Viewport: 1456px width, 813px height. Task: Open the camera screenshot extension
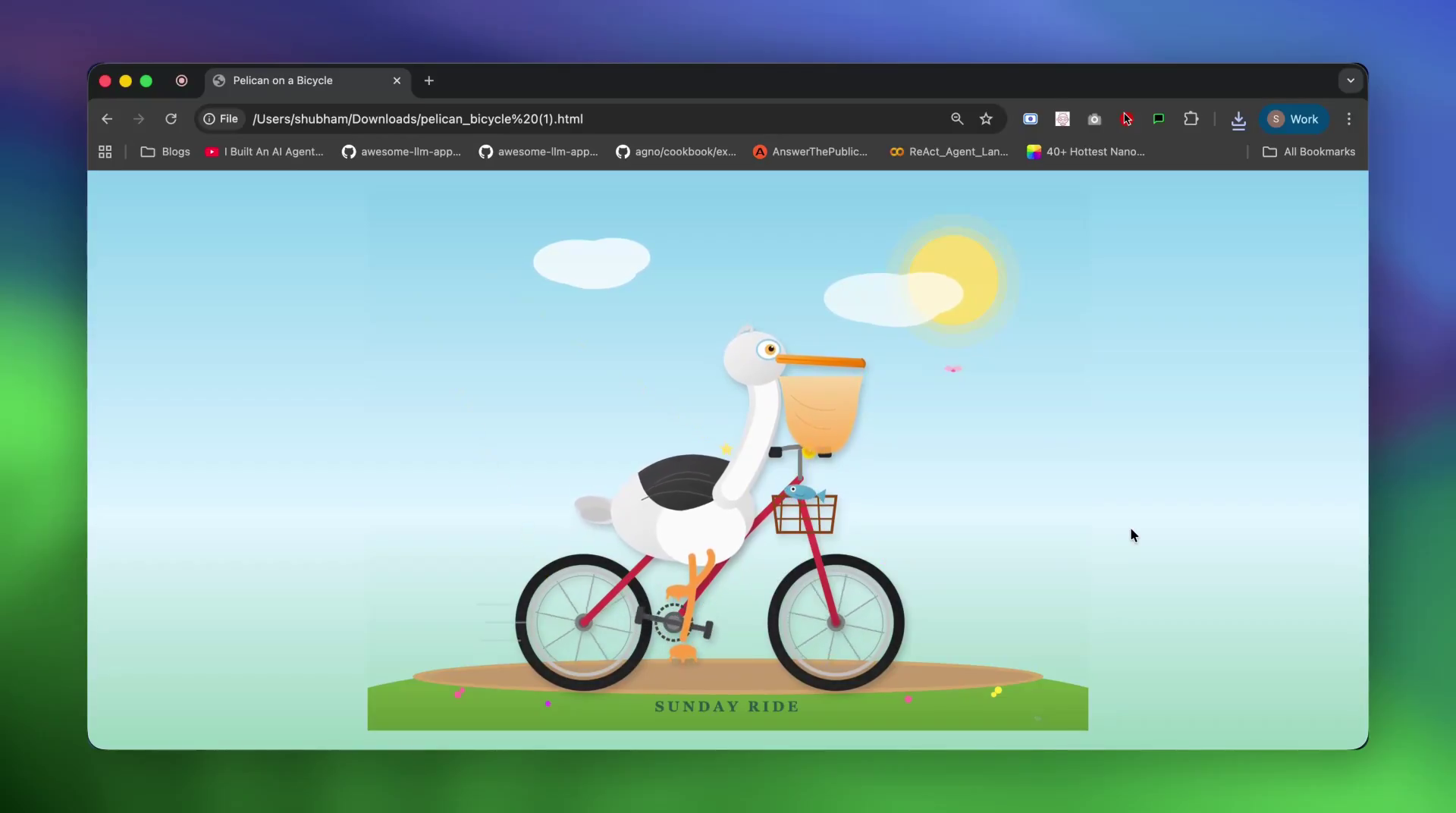(1094, 119)
